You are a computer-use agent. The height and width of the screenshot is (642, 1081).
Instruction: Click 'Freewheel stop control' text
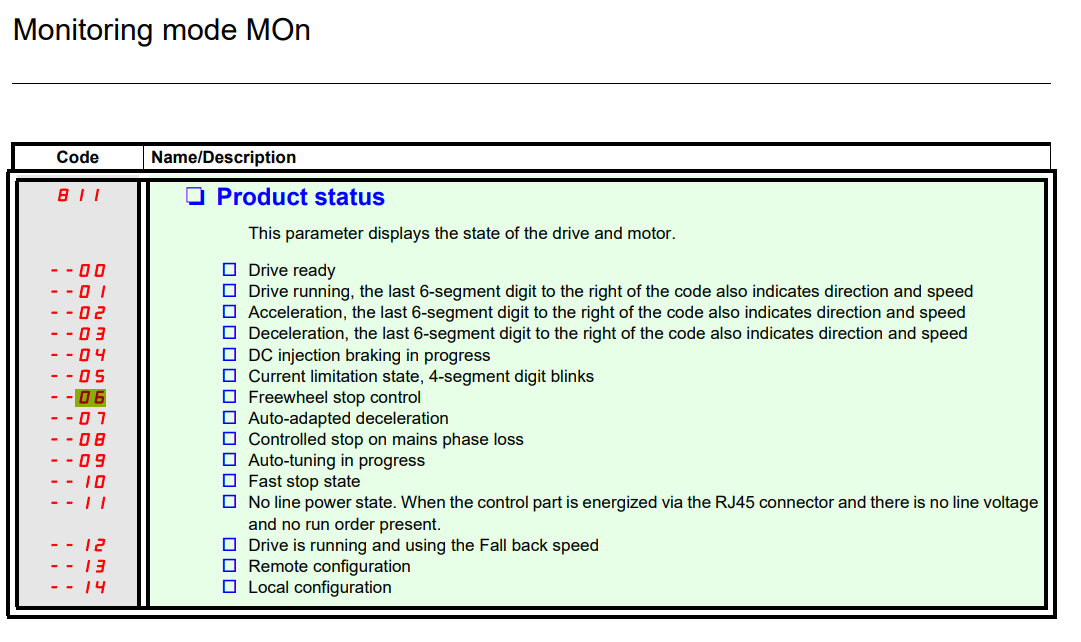coord(334,397)
